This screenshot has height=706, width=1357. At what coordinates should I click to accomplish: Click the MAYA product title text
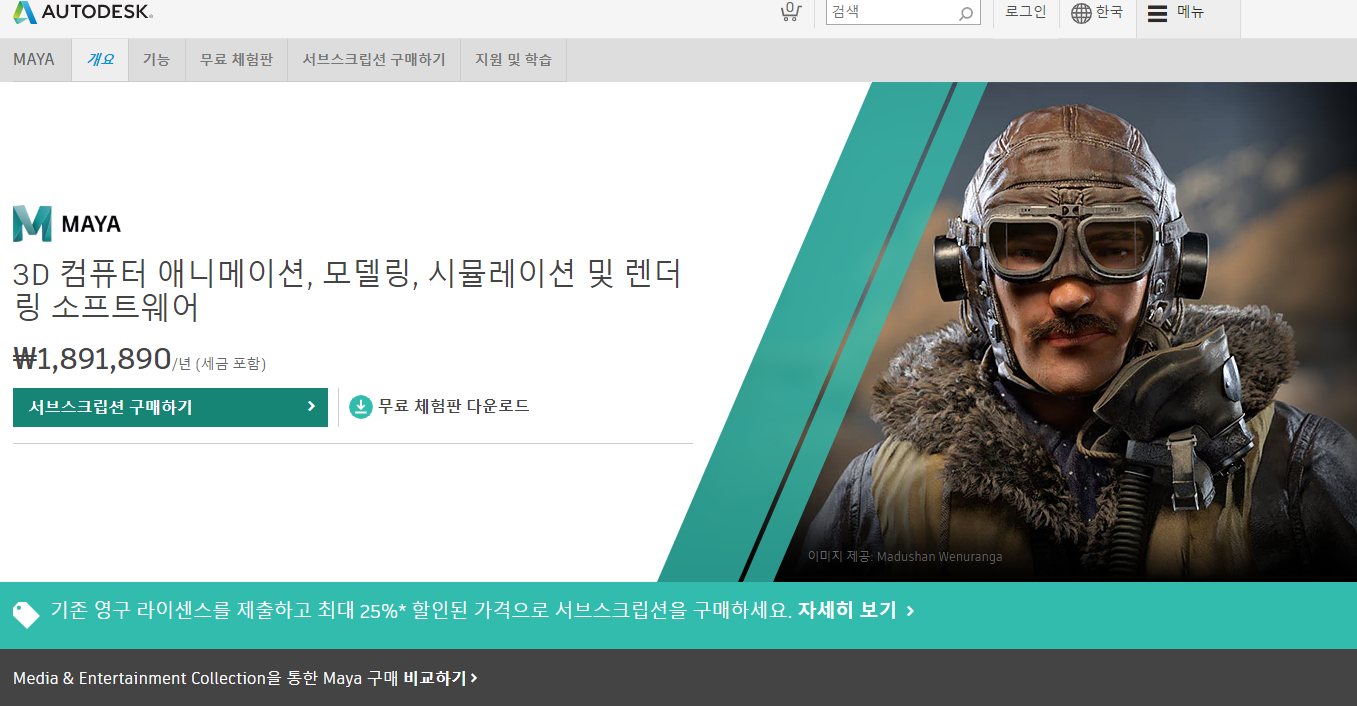[x=91, y=224]
